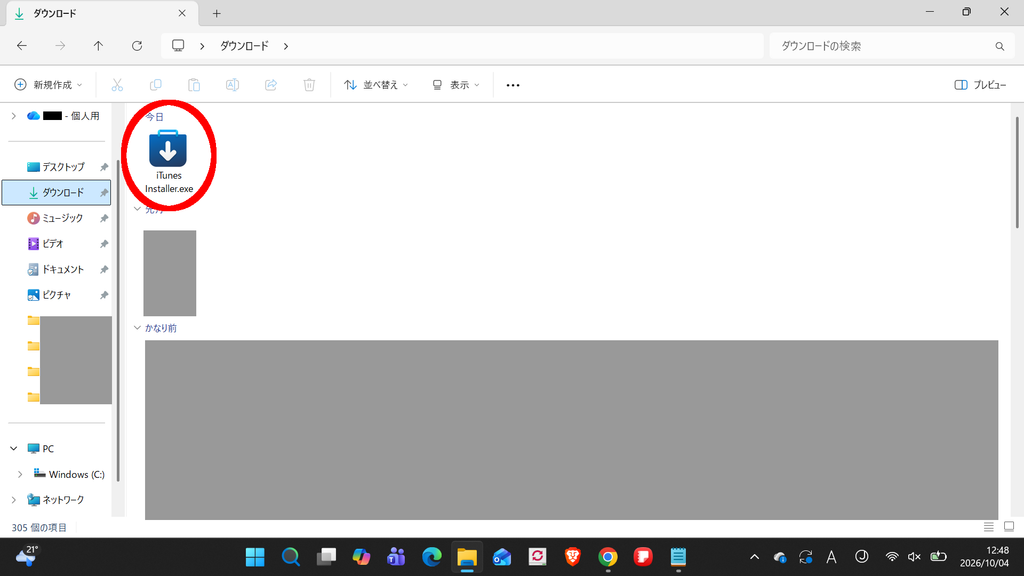The image size is (1024, 576).
Task: Open Copilot from the taskbar
Action: 361,556
